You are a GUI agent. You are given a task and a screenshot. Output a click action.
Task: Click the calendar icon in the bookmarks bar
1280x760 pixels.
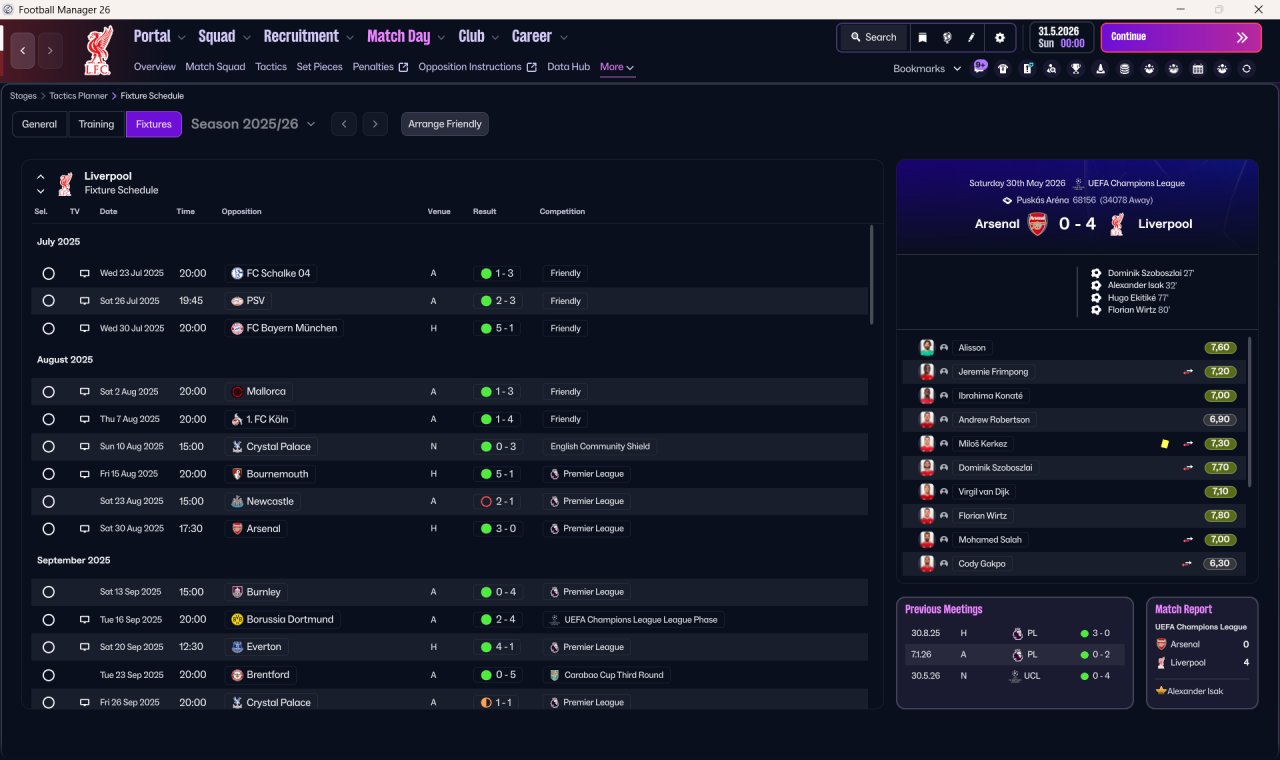[x=1198, y=69]
